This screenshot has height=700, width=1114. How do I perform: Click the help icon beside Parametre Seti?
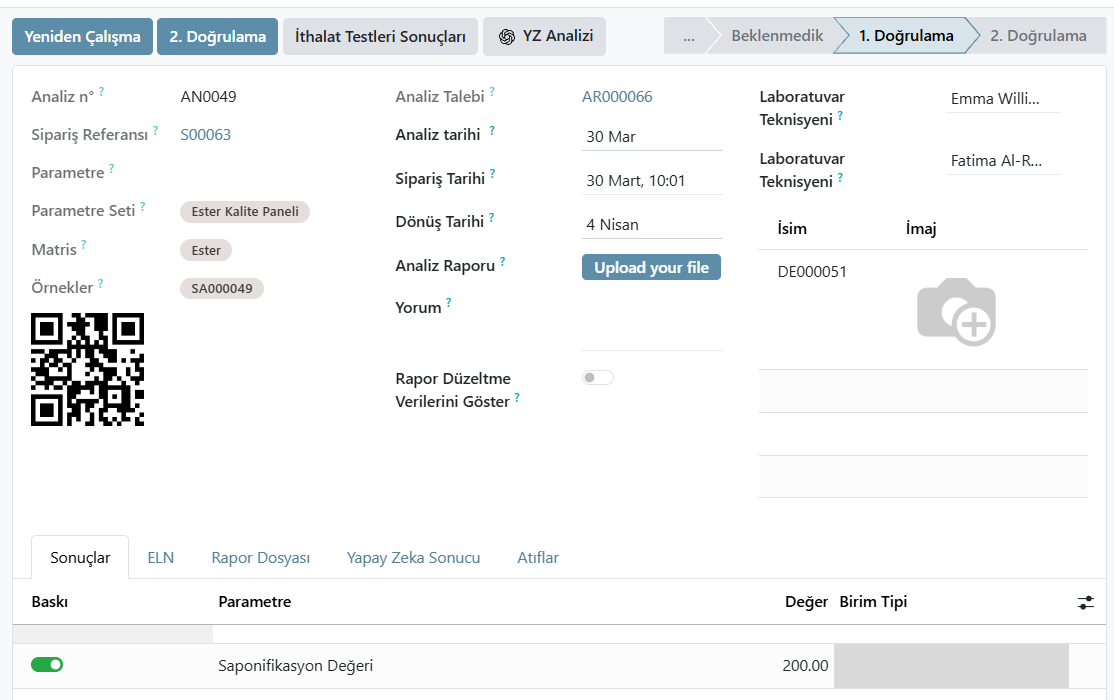point(143,207)
